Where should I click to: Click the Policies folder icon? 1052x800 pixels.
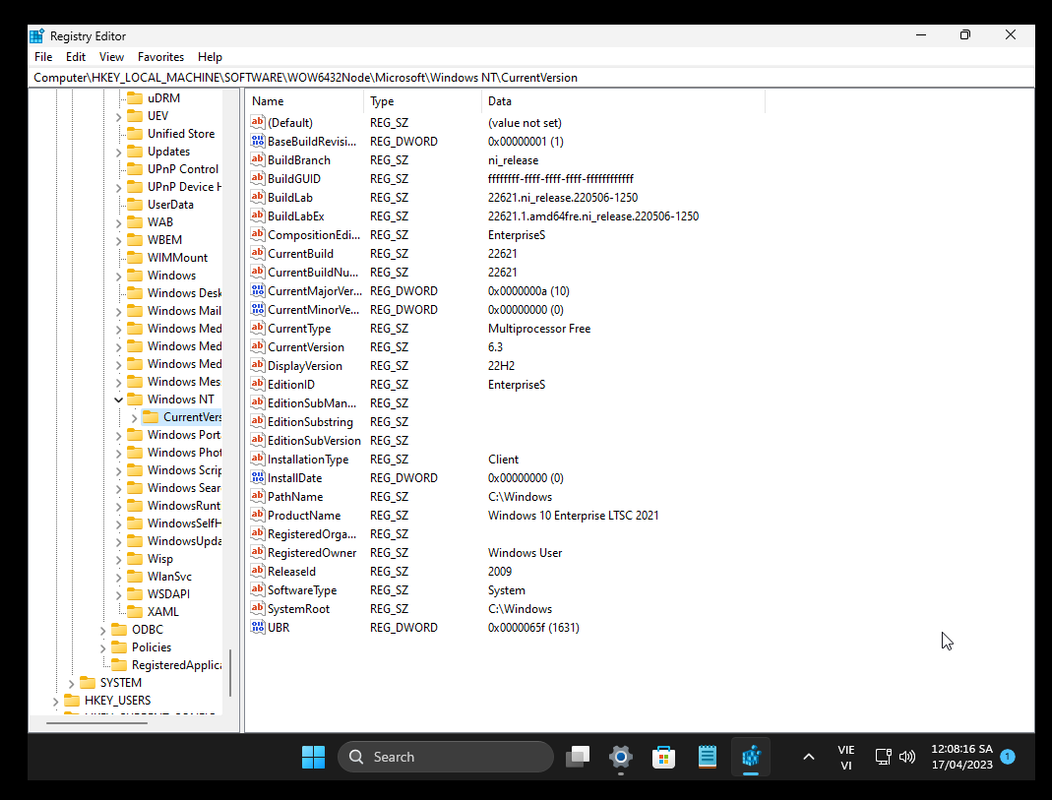119,647
